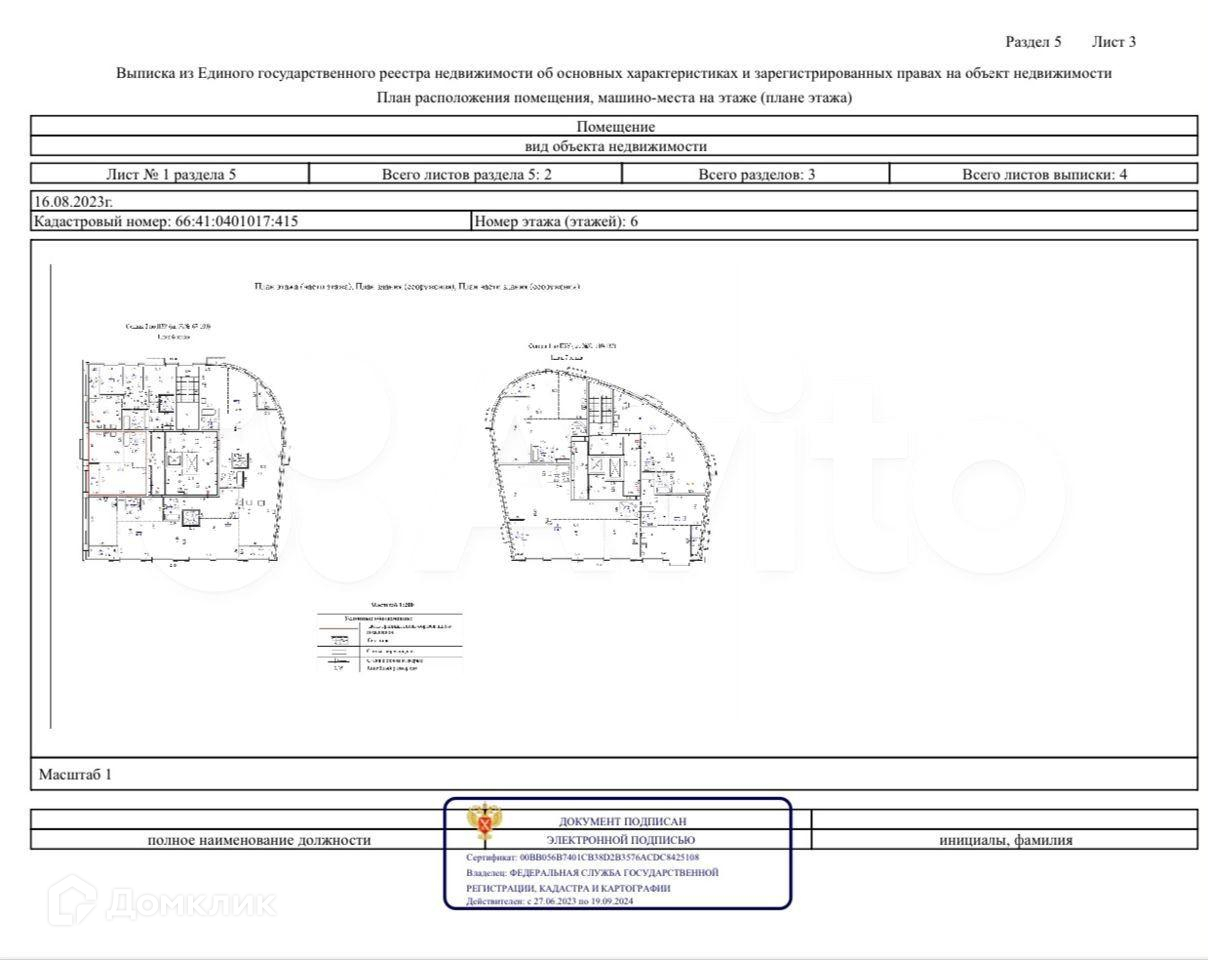Click the 'вид объекта недвижимости' row
The width and height of the screenshot is (1208, 960).
tap(614, 146)
